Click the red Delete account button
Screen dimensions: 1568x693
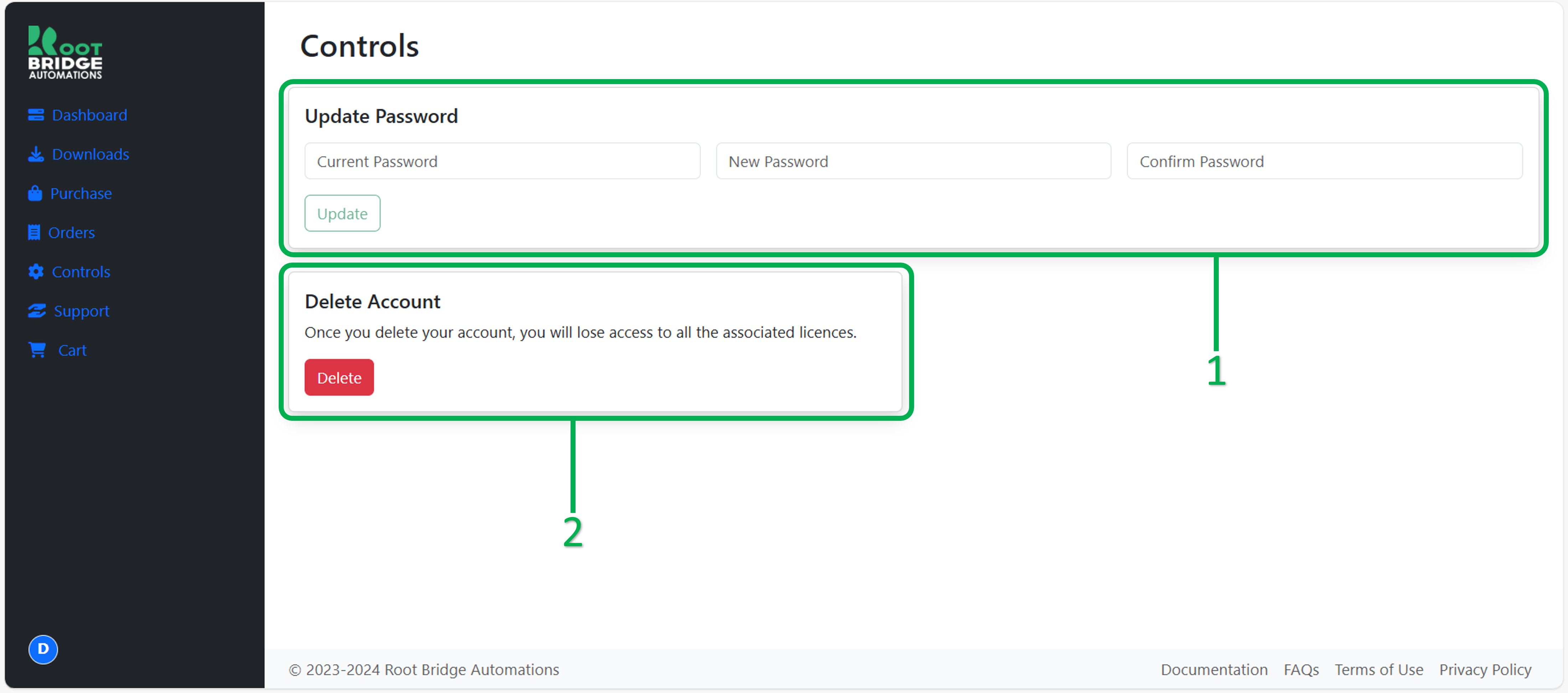339,377
